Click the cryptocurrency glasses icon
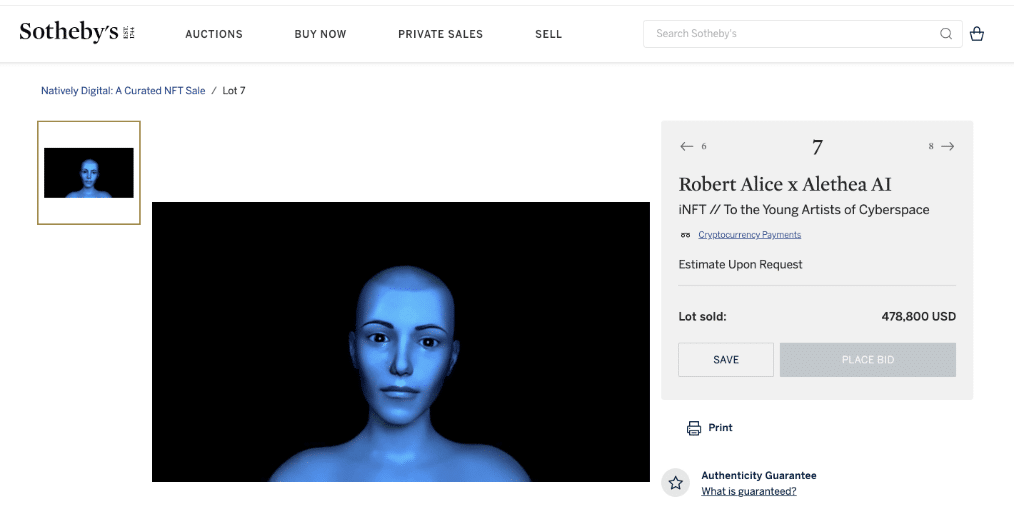This screenshot has height=519, width=1014. point(685,235)
